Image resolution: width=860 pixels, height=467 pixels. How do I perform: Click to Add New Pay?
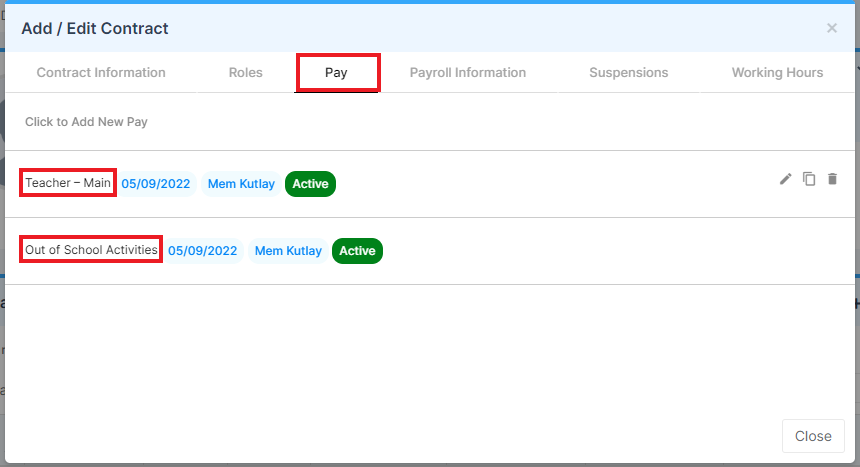click(86, 122)
